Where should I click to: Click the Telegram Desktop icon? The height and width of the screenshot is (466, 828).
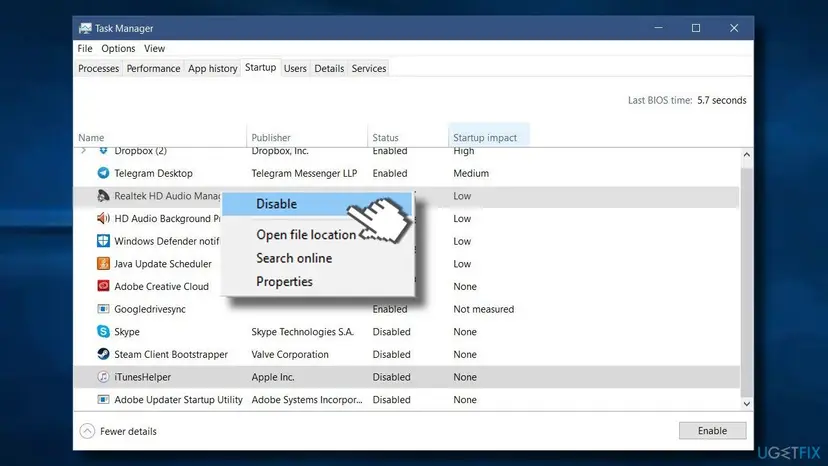click(103, 173)
